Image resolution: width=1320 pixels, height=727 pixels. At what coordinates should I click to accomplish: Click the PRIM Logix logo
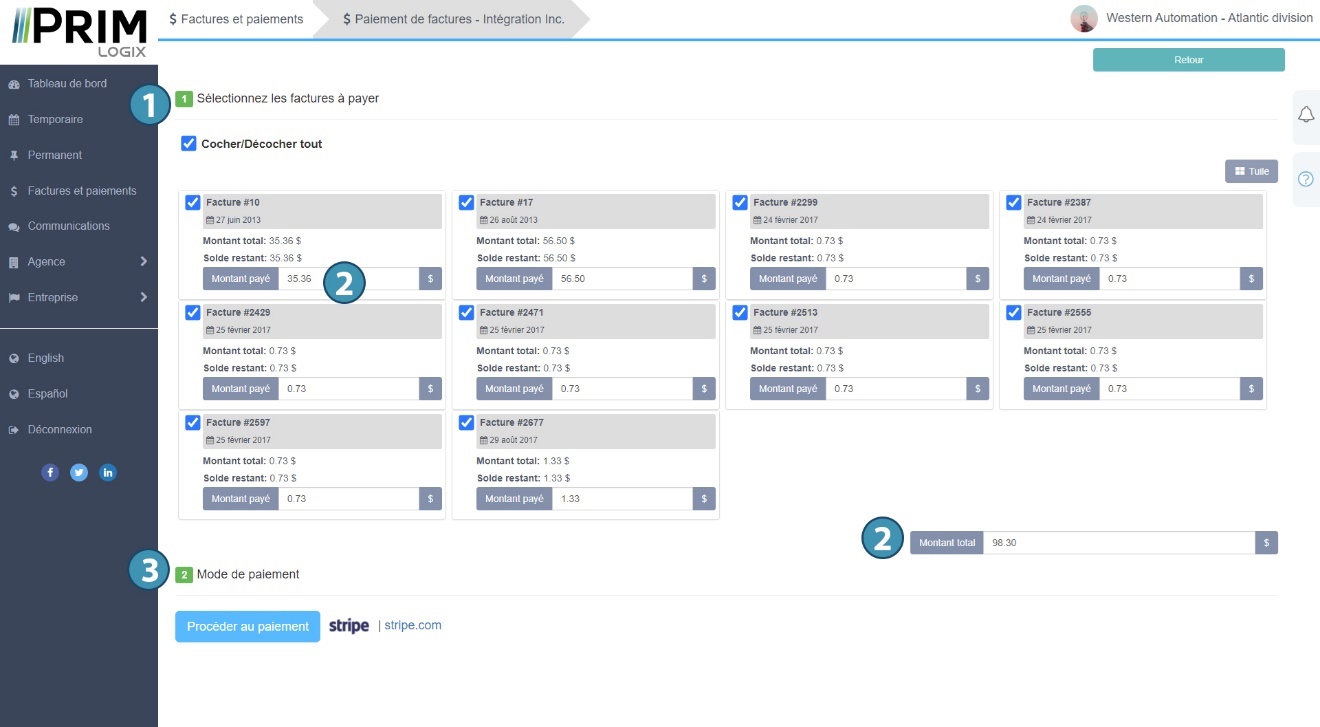click(x=79, y=32)
